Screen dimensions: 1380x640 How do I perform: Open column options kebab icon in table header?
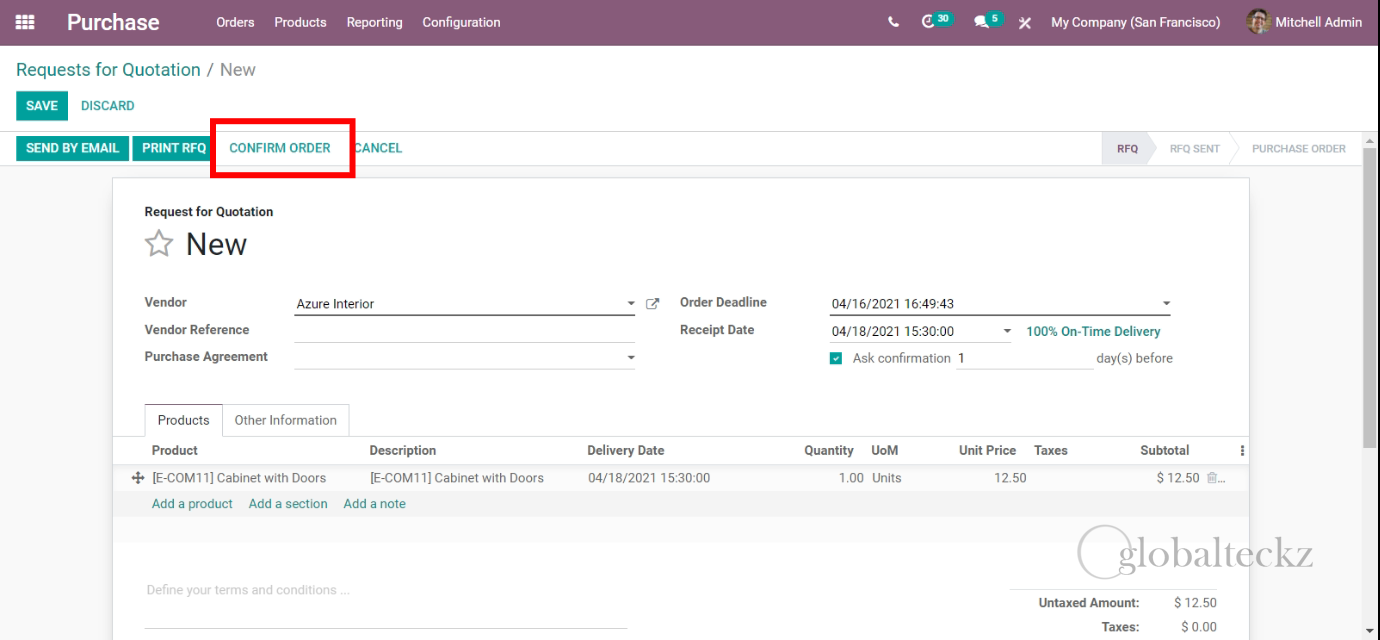(1242, 451)
